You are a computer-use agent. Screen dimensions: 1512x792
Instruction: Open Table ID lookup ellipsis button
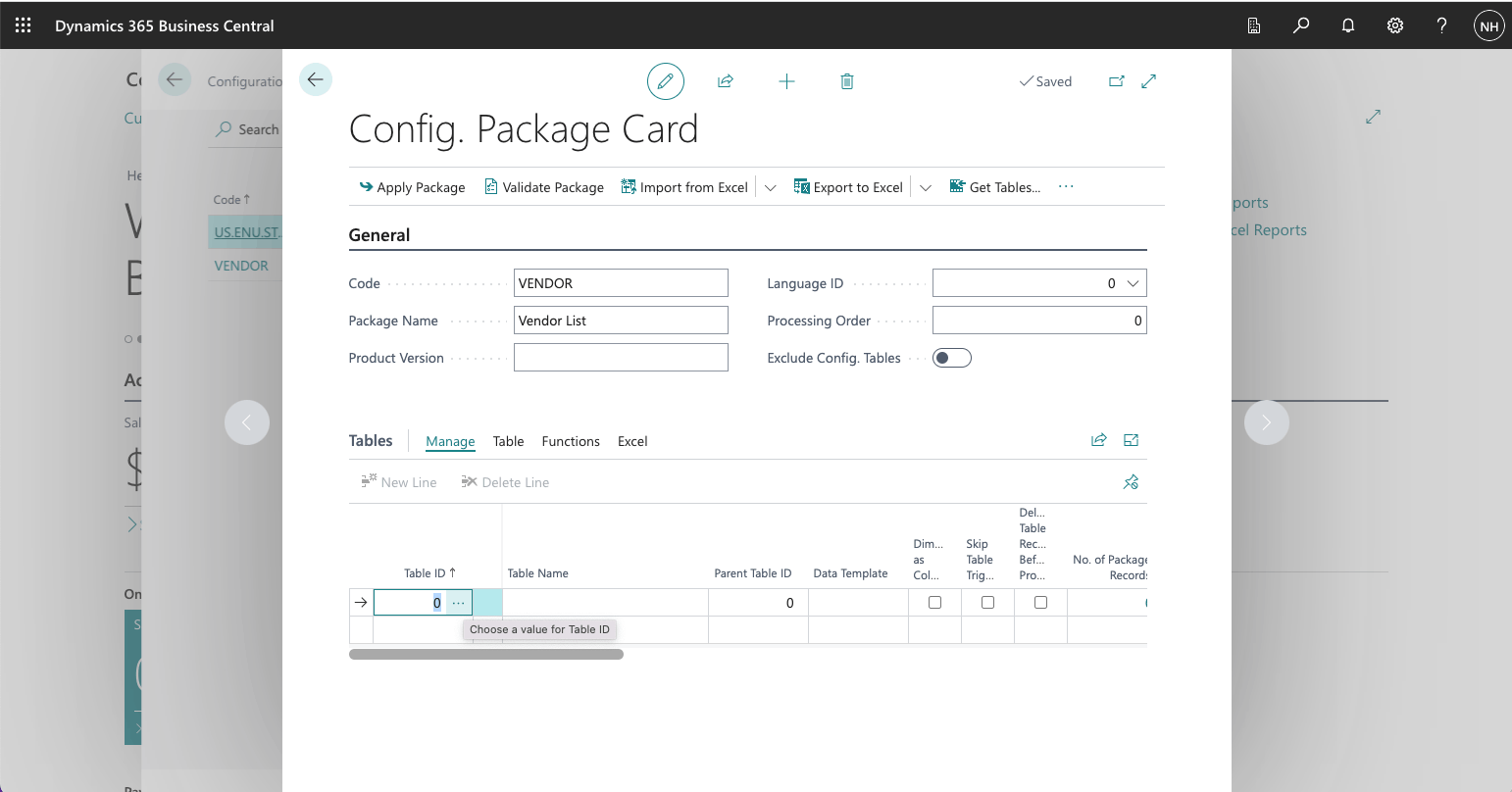[459, 603]
